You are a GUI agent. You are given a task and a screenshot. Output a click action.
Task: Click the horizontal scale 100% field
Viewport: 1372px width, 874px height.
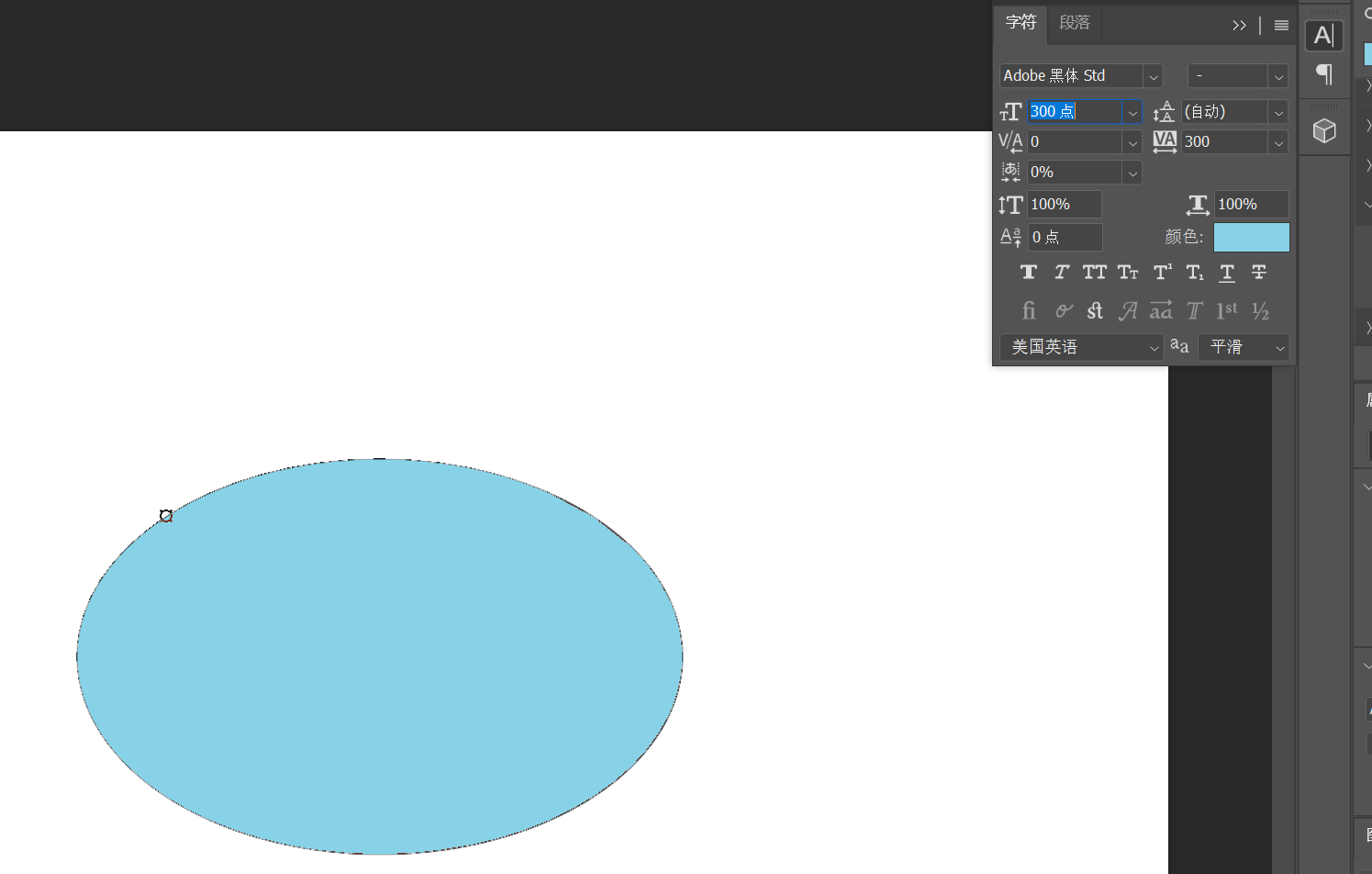tap(1252, 204)
